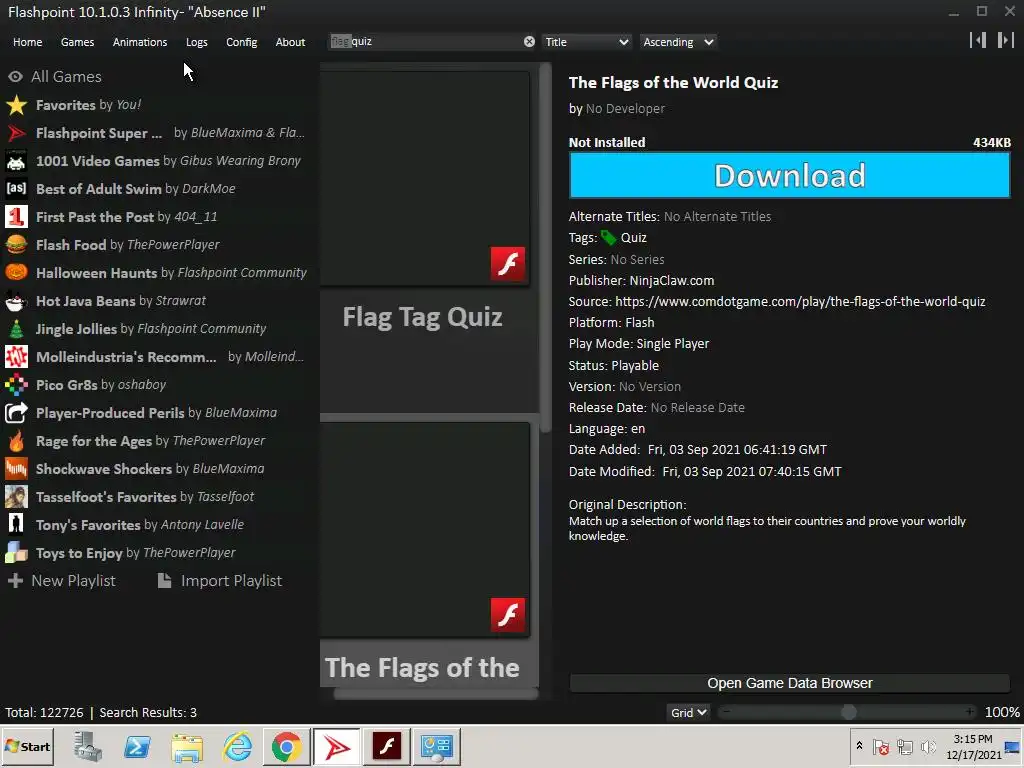Open Server Manager from the taskbar
The image size is (1024, 768).
click(x=88, y=746)
